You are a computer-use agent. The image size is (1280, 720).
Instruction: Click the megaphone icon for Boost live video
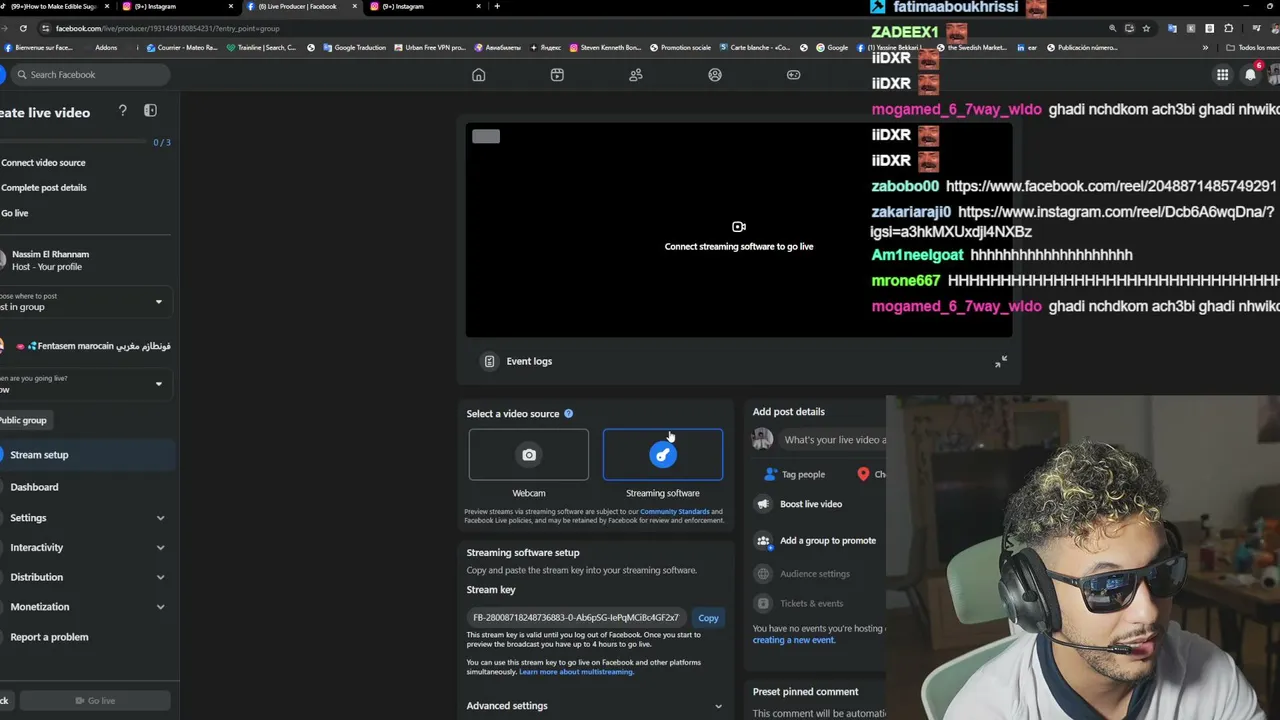[764, 504]
